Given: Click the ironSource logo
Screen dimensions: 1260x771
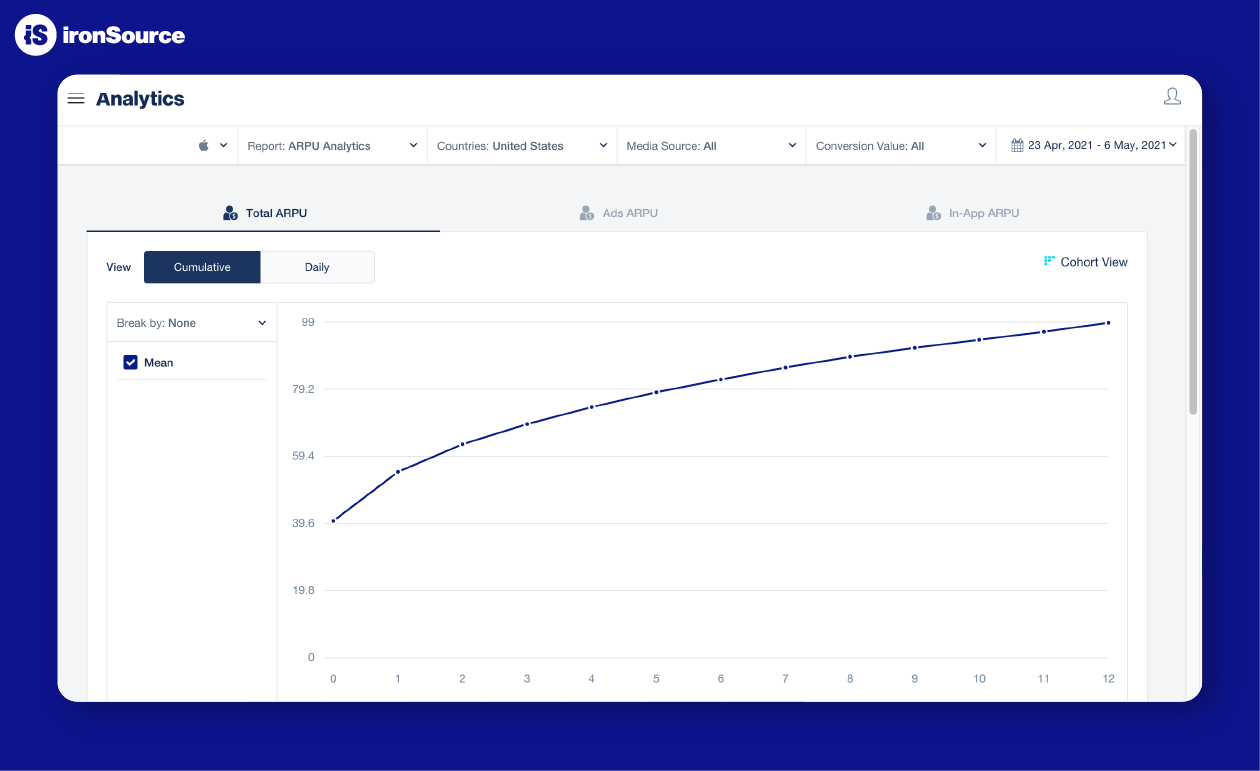Looking at the screenshot, I should 100,35.
